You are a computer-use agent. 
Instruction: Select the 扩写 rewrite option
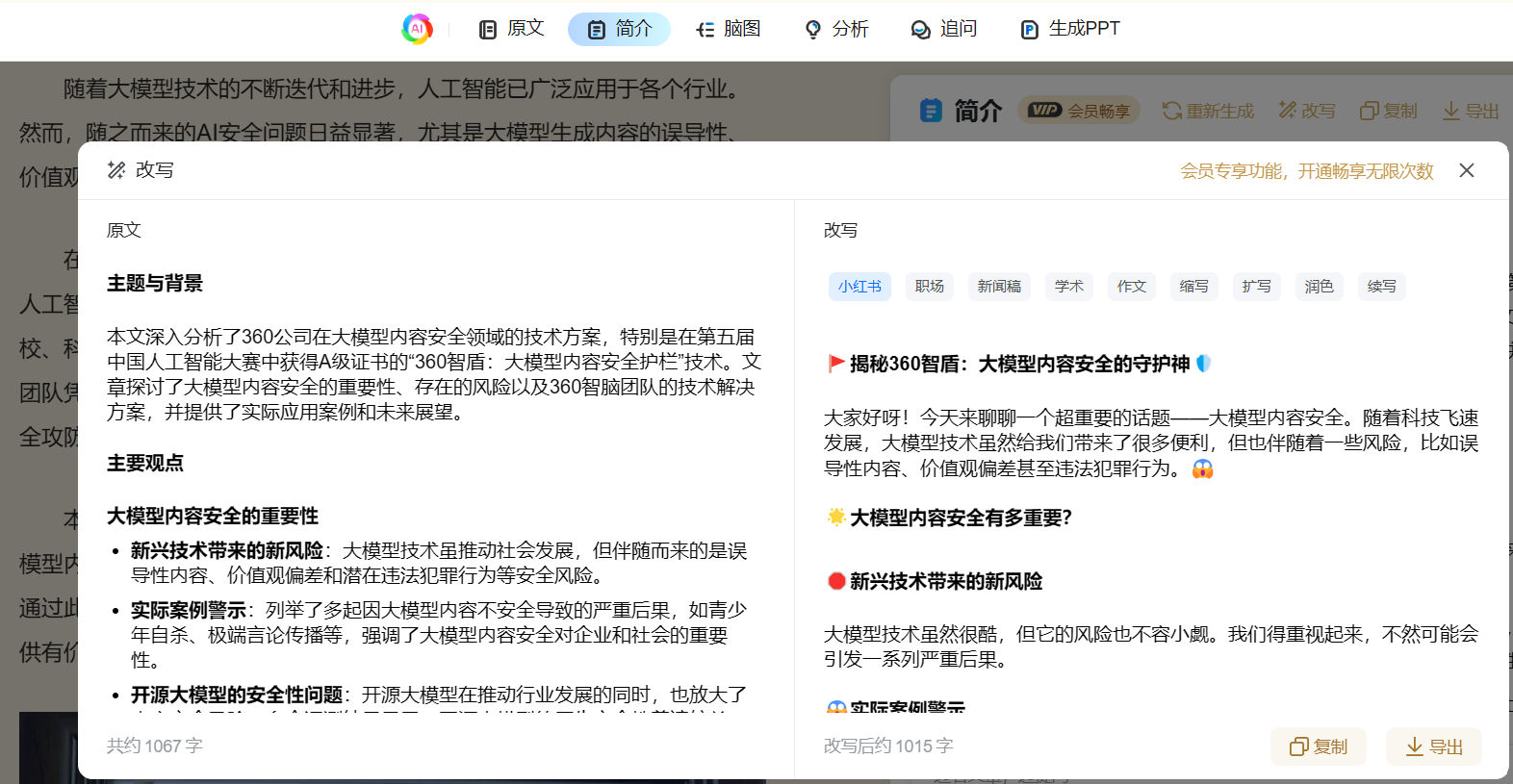coord(1257,287)
